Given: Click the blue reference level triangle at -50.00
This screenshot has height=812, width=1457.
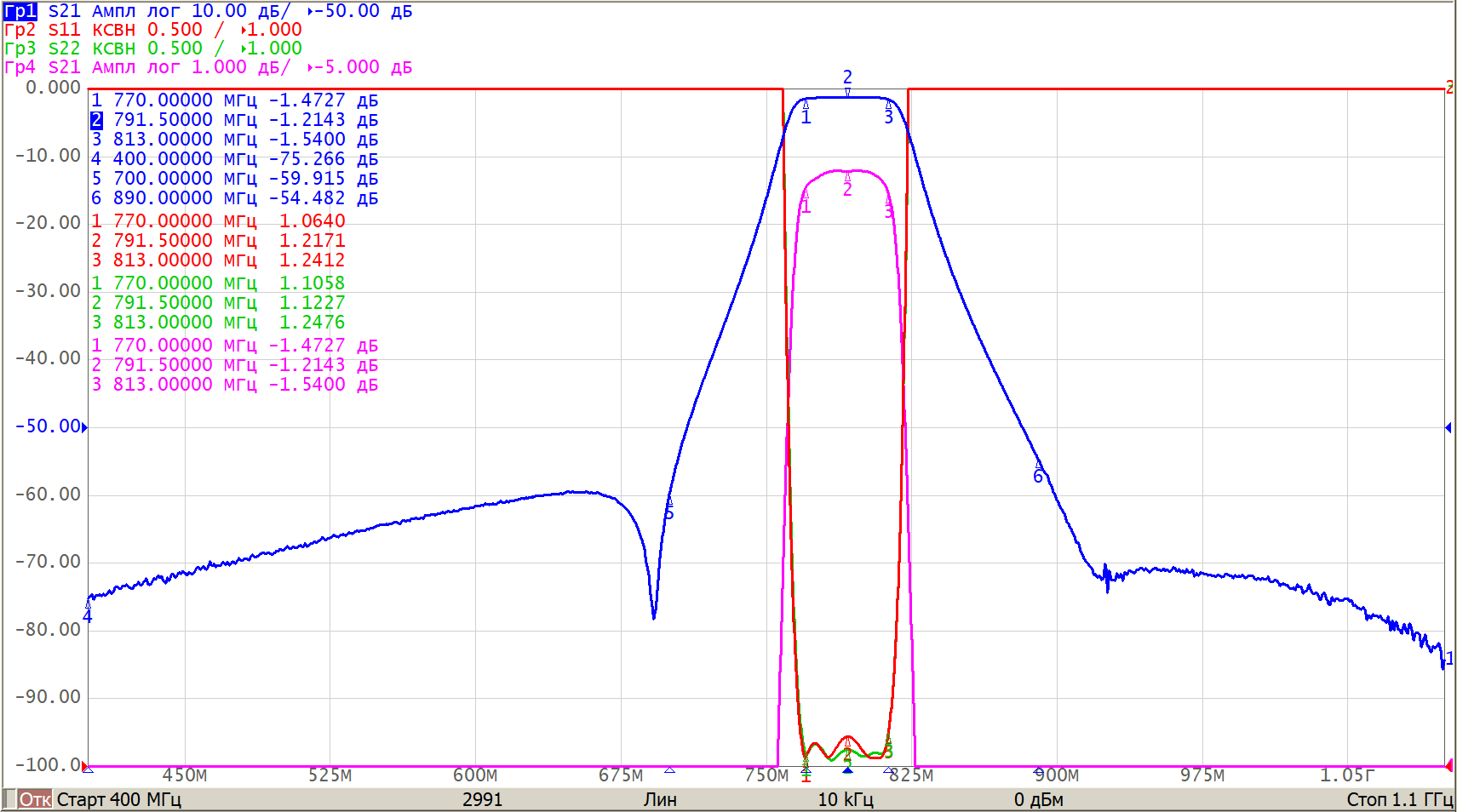Looking at the screenshot, I should pyautogui.click(x=84, y=427).
